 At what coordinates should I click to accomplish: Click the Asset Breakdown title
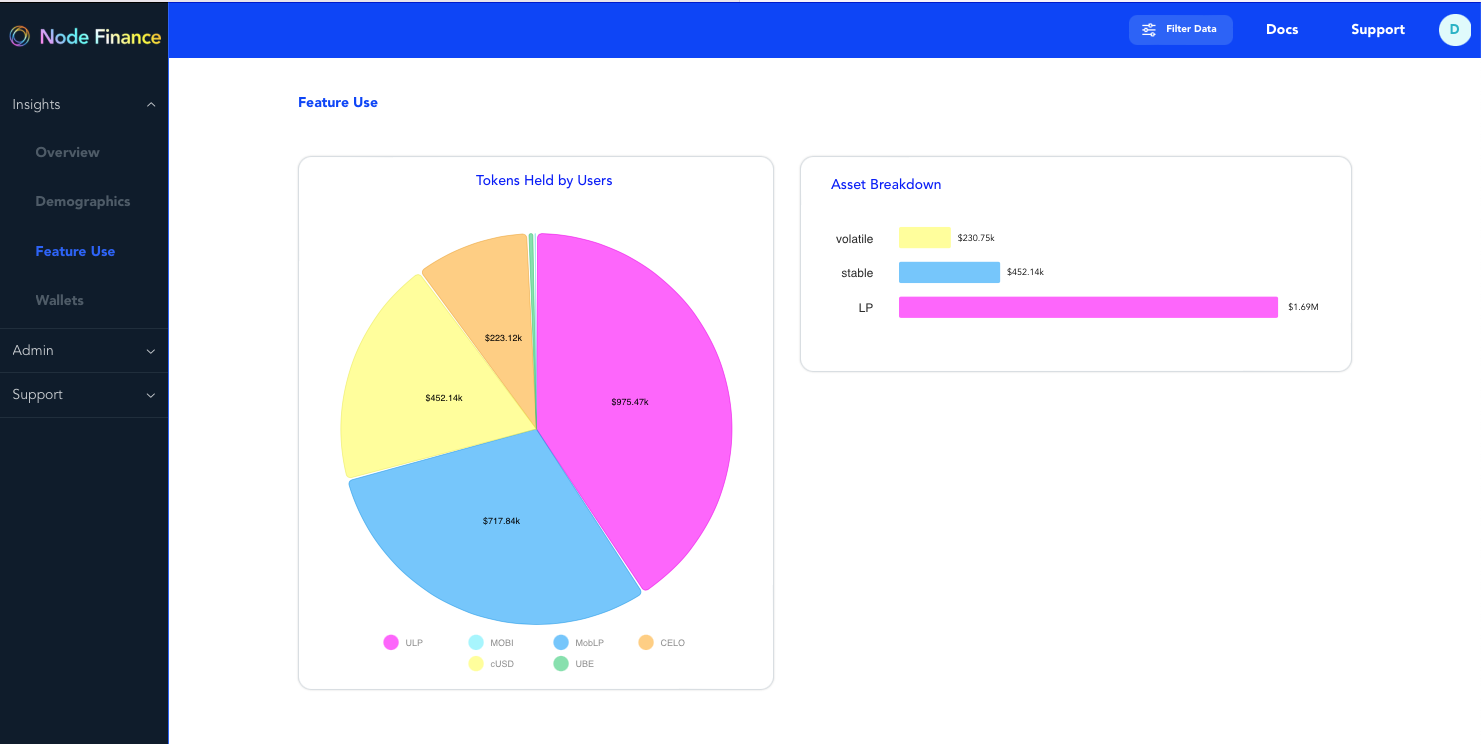click(x=886, y=185)
